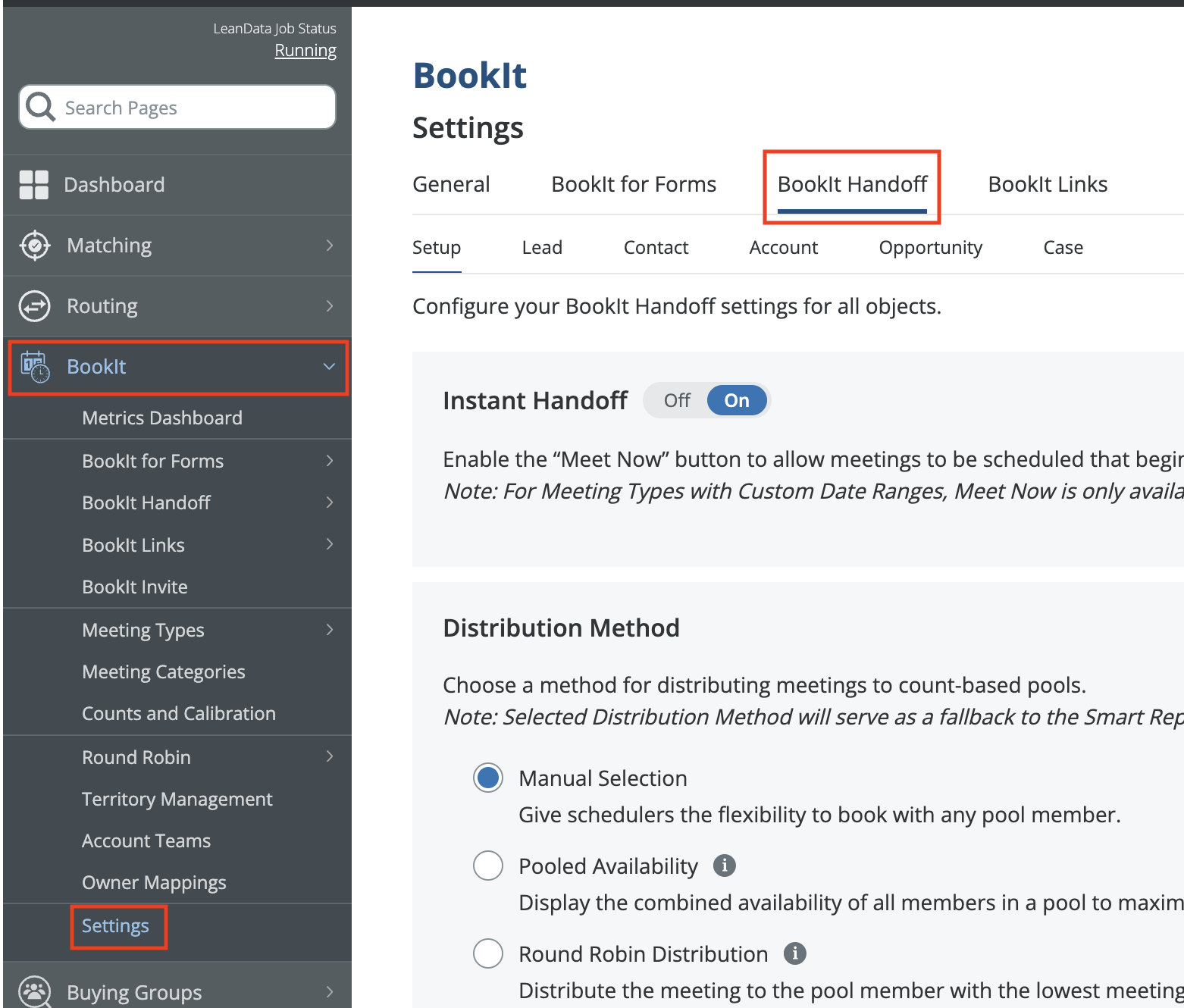Screen dimensions: 1184x1008
Task: Choose the Manual Selection radio button
Action: coord(488,778)
